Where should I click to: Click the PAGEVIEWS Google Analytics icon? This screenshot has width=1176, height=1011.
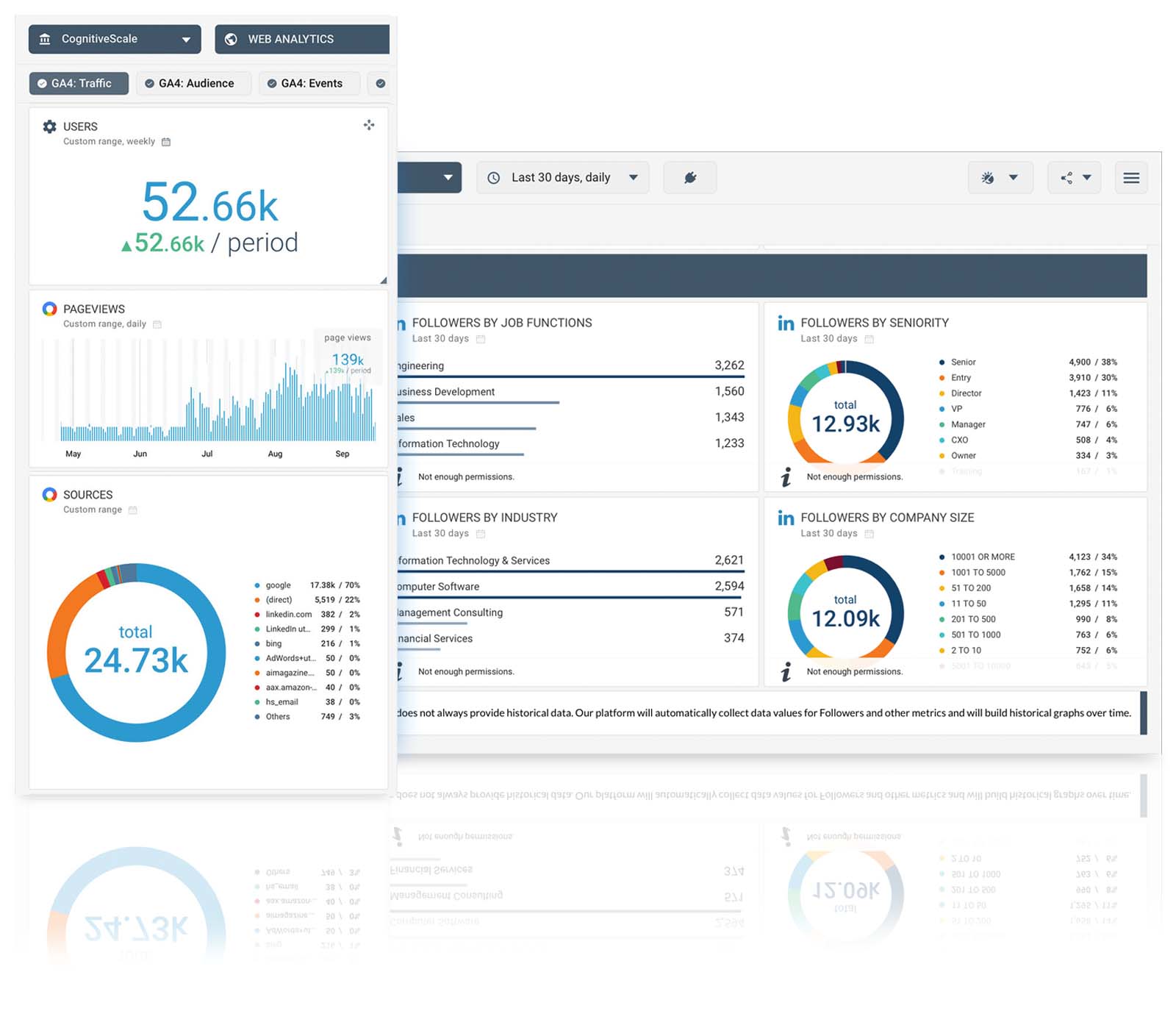pyautogui.click(x=49, y=309)
